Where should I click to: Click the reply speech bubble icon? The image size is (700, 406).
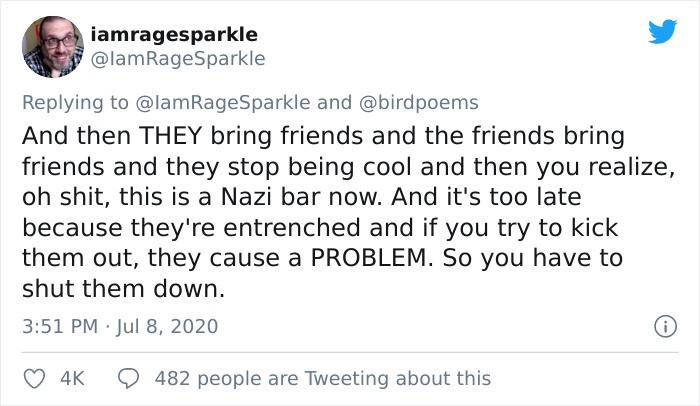click(x=128, y=378)
